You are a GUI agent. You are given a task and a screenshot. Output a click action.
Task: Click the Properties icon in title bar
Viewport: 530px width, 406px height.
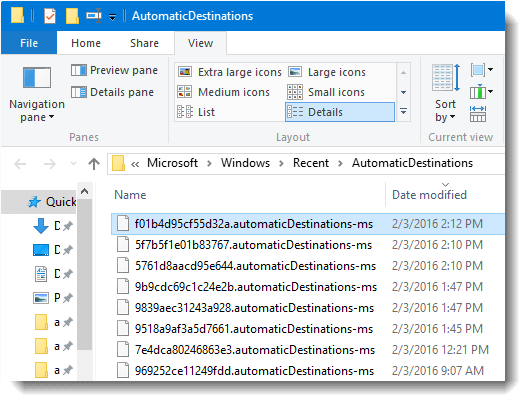click(50, 16)
